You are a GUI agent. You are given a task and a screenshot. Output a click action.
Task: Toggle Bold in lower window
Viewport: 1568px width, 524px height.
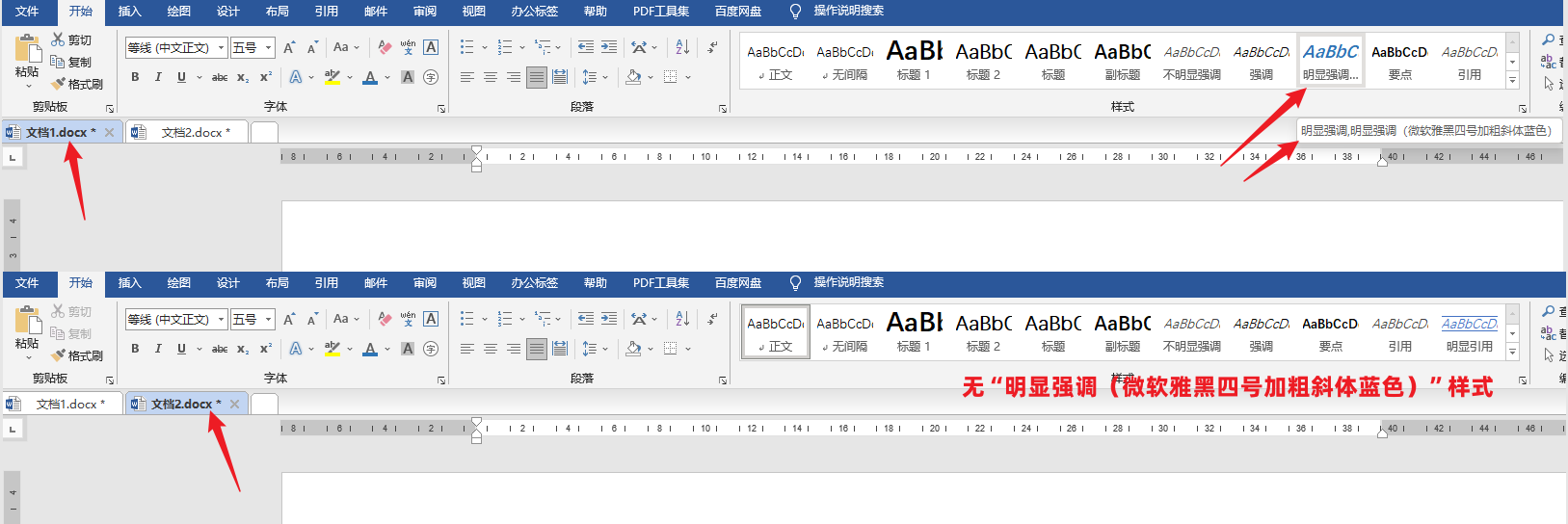pos(135,349)
